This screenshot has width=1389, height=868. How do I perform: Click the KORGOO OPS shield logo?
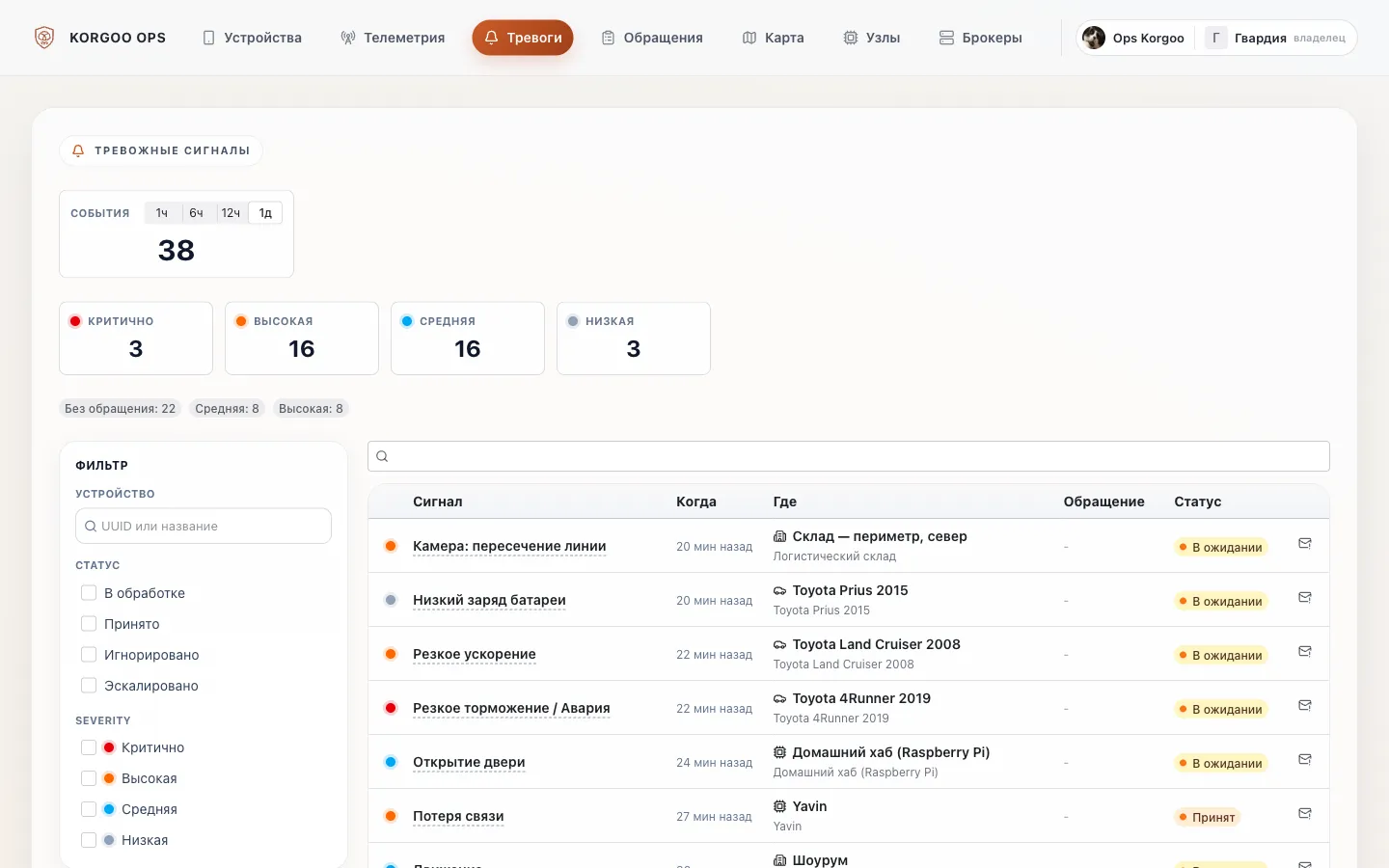tap(44, 38)
